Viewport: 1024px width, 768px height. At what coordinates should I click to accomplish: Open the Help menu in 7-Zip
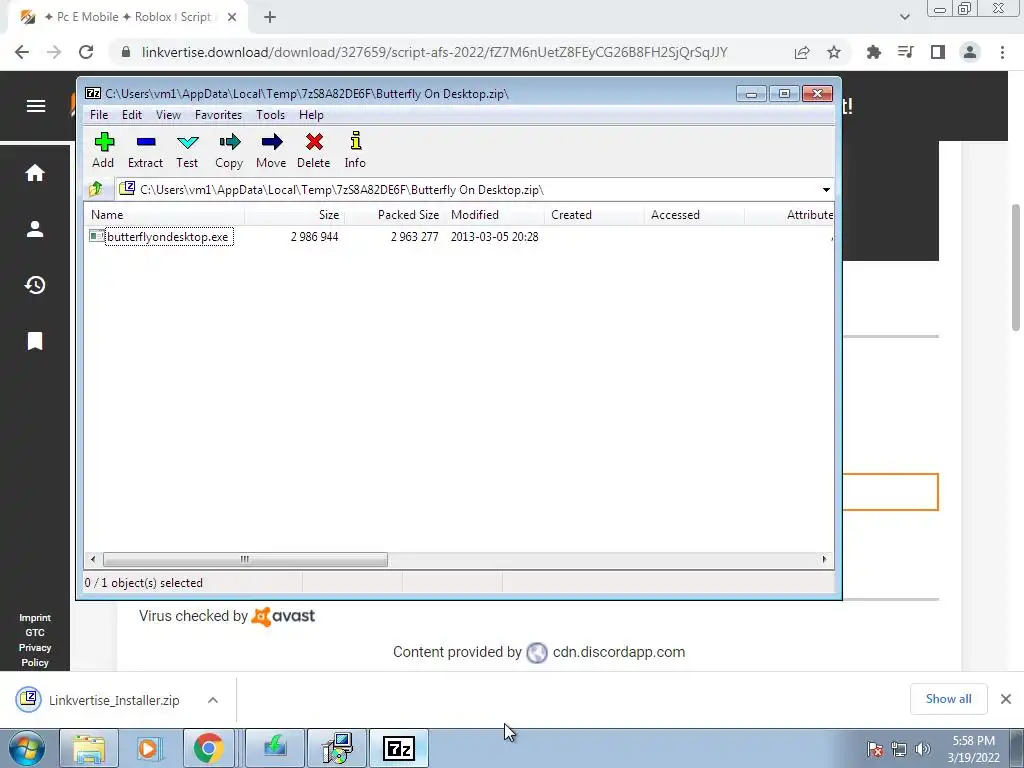pyautogui.click(x=311, y=115)
